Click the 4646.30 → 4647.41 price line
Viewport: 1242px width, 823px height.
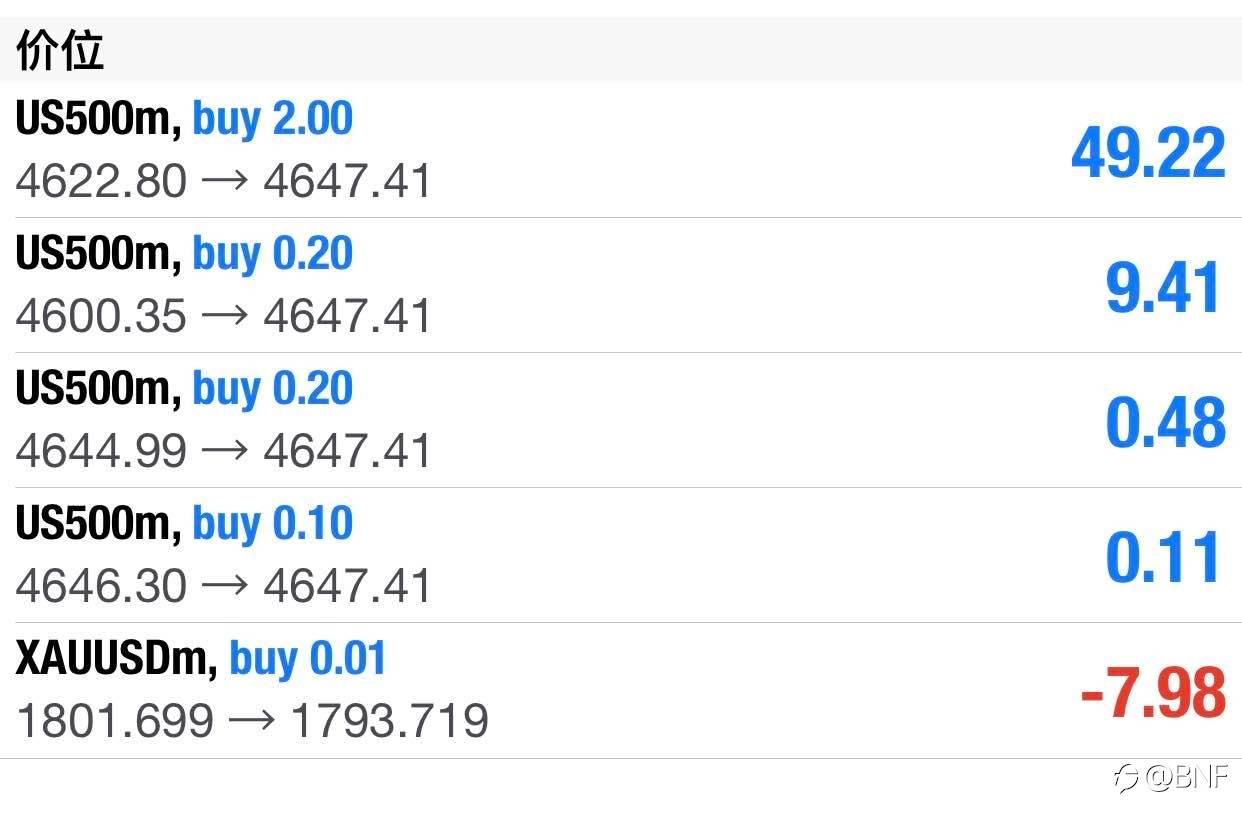(223, 587)
